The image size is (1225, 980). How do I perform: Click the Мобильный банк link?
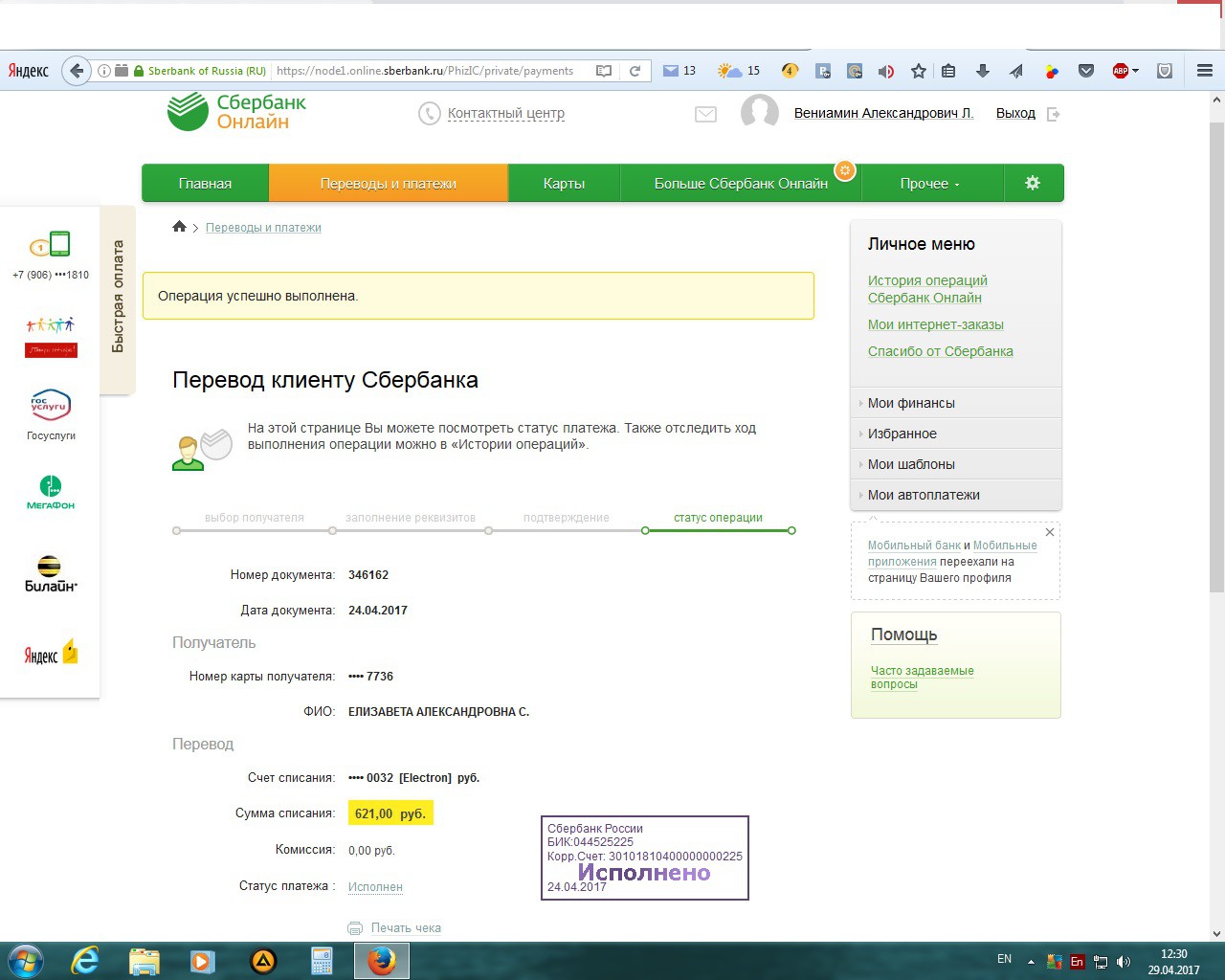[914, 546]
